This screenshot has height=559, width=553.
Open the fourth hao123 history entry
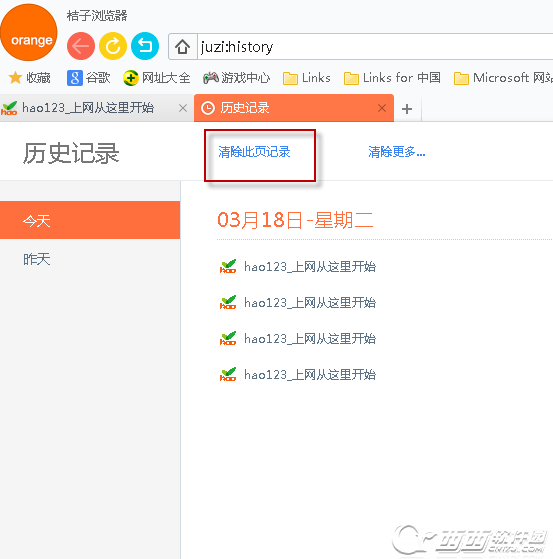coord(298,375)
